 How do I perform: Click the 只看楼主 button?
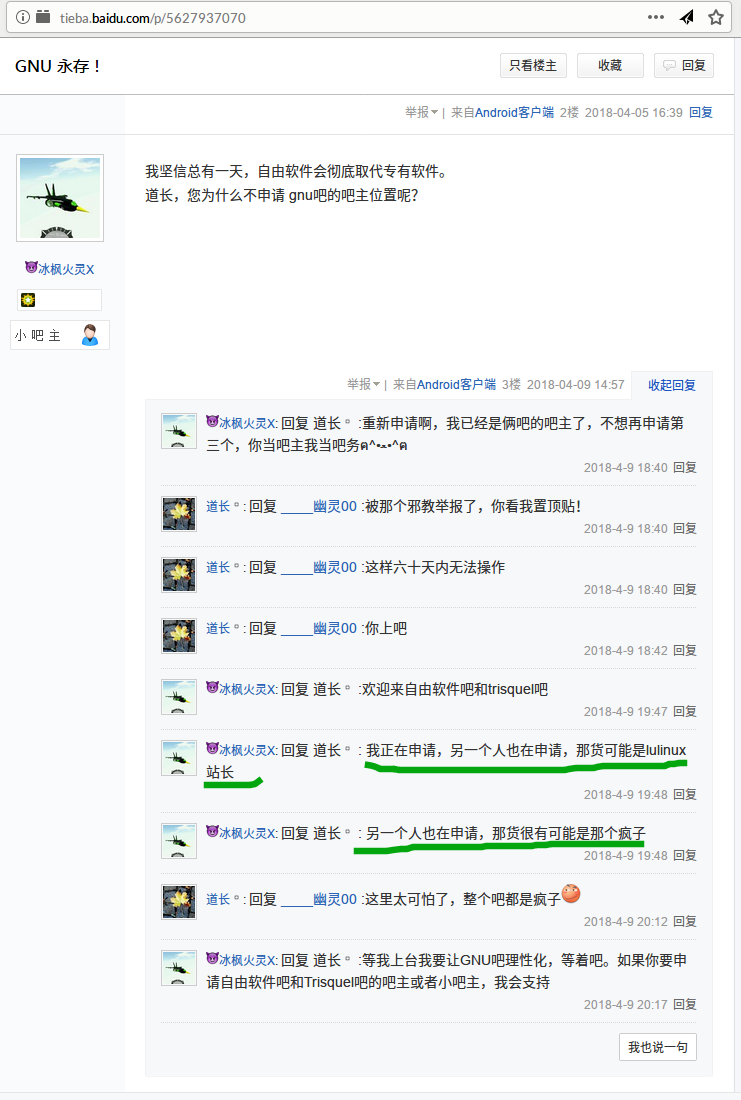(x=533, y=65)
